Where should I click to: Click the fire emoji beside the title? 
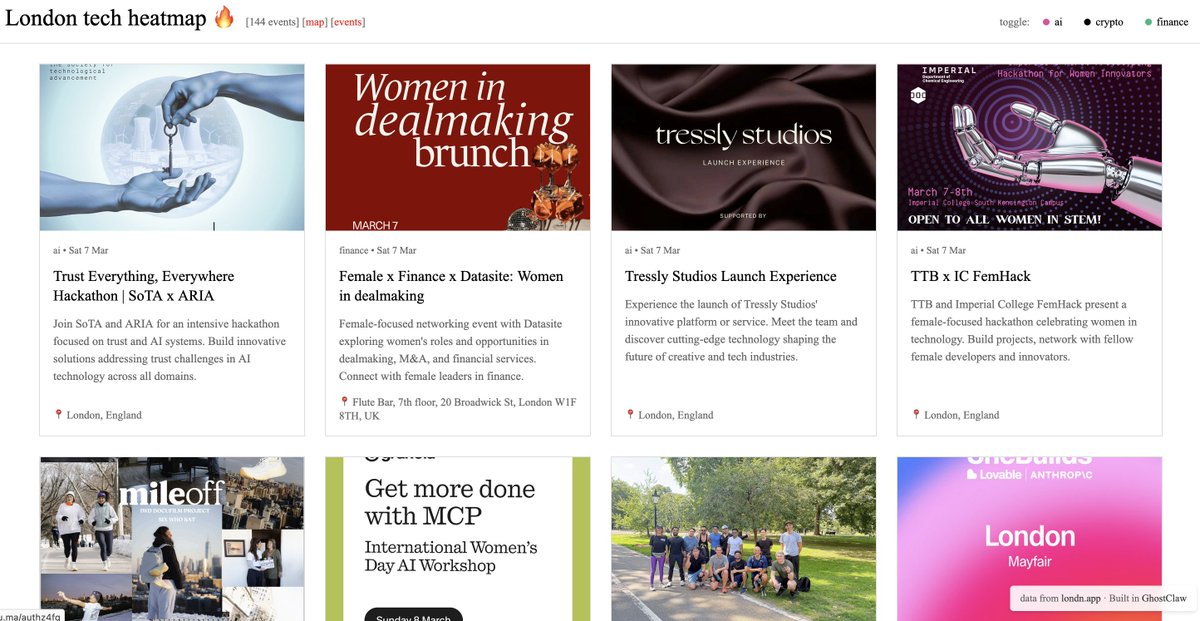pos(224,17)
